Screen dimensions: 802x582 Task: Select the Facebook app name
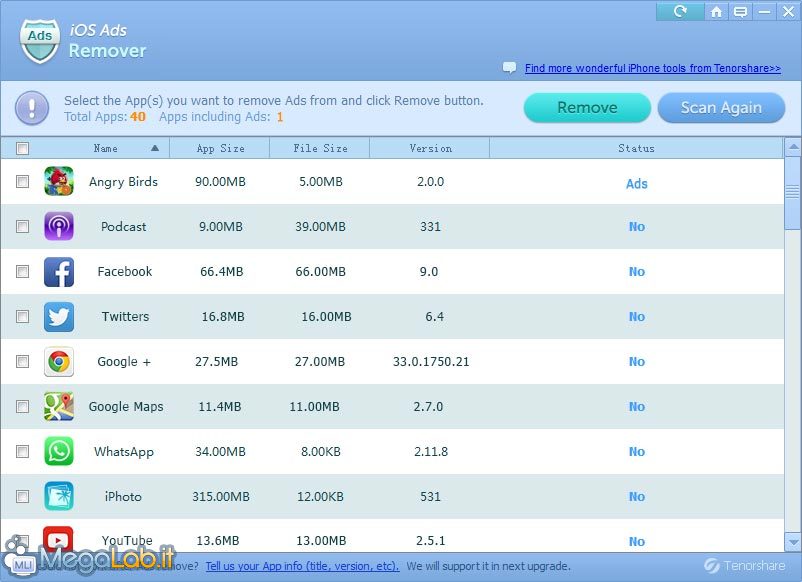pyautogui.click(x=125, y=272)
